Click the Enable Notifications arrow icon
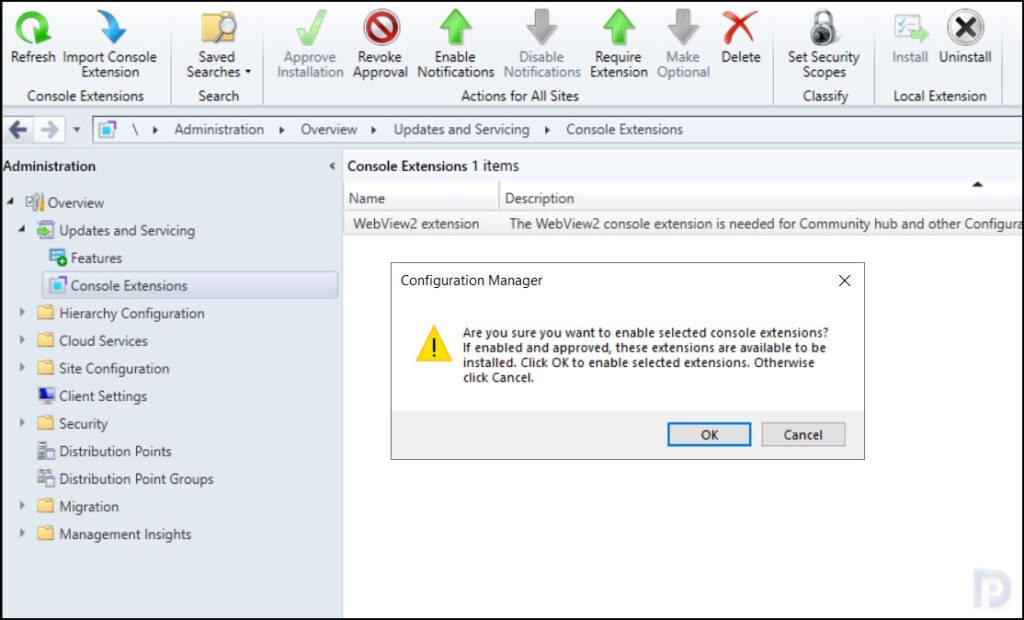The width and height of the screenshot is (1024, 620). (456, 28)
